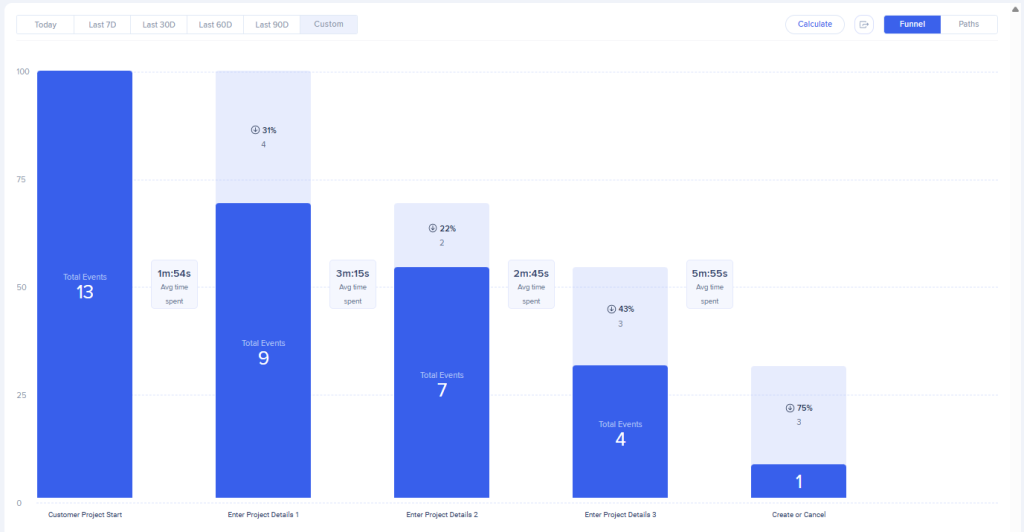
Task: Click the 22% drop-off arrow icon
Action: tap(433, 228)
